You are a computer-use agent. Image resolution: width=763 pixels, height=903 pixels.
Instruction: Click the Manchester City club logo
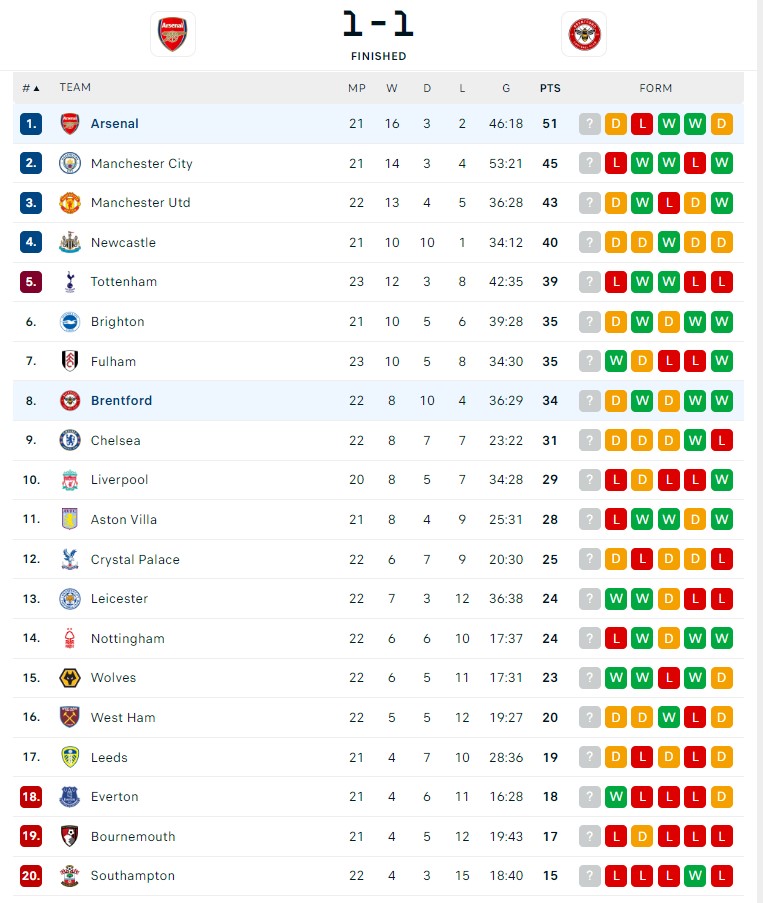(69, 163)
